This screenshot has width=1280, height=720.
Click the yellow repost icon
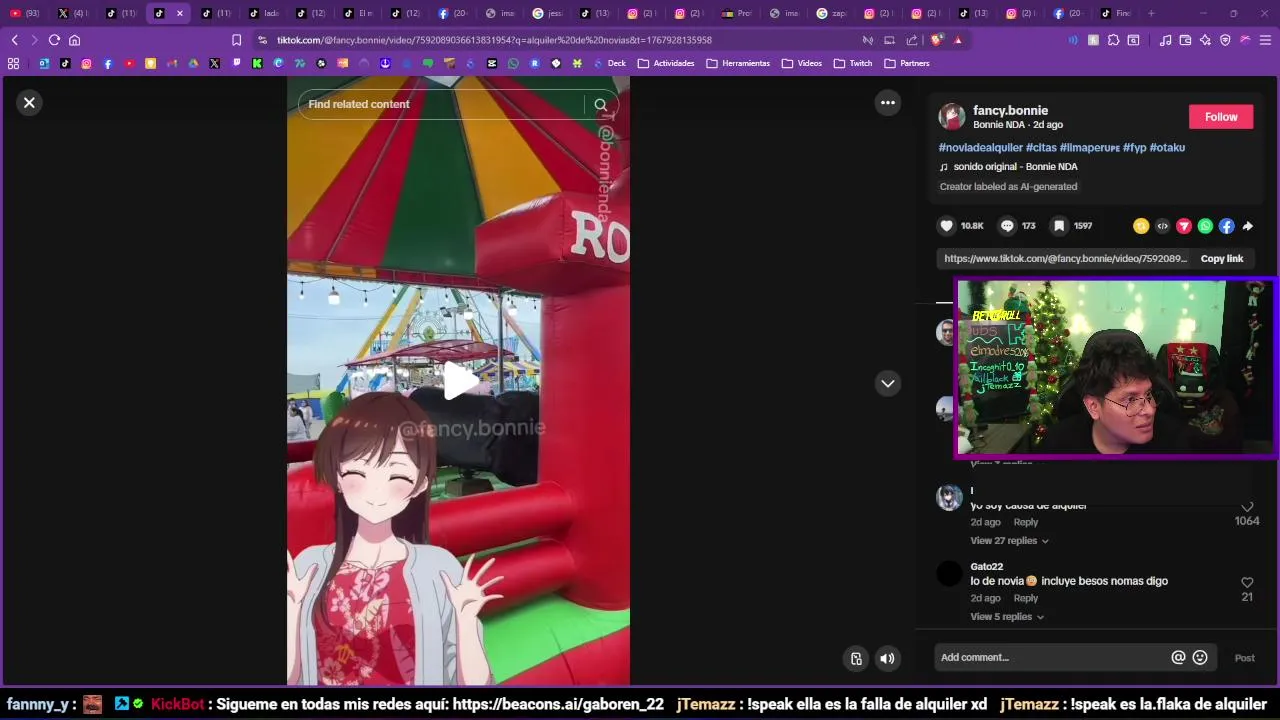(1140, 226)
